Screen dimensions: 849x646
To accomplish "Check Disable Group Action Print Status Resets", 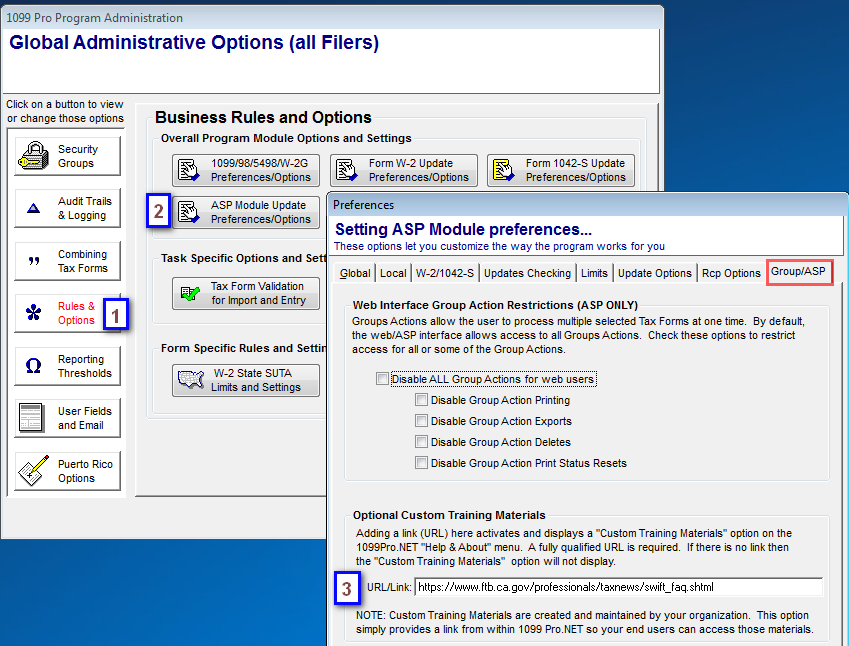I will [x=422, y=463].
